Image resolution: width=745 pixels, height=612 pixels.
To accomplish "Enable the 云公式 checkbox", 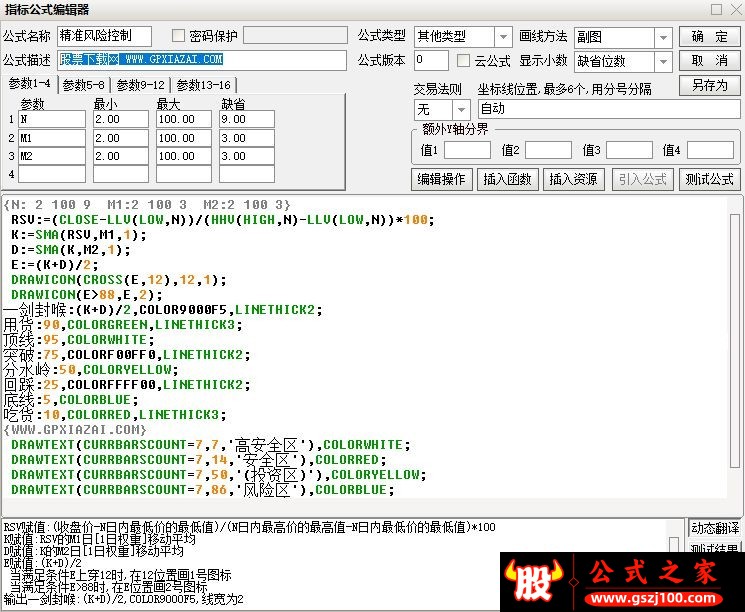I will tap(463, 60).
